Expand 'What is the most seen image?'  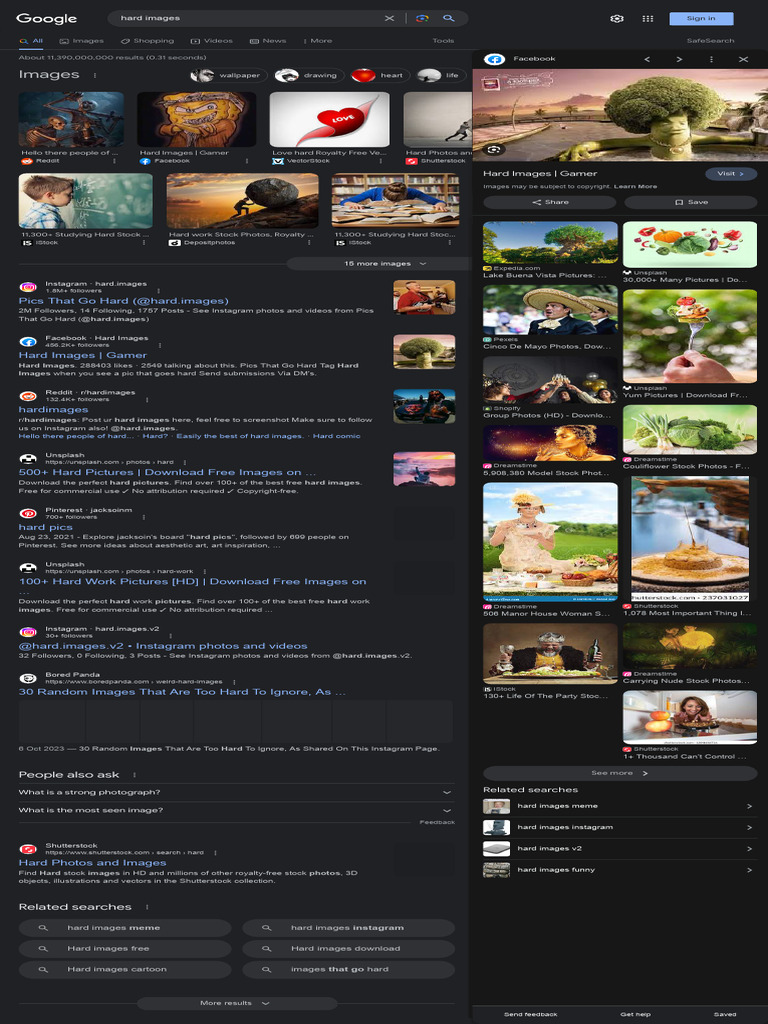coord(235,810)
